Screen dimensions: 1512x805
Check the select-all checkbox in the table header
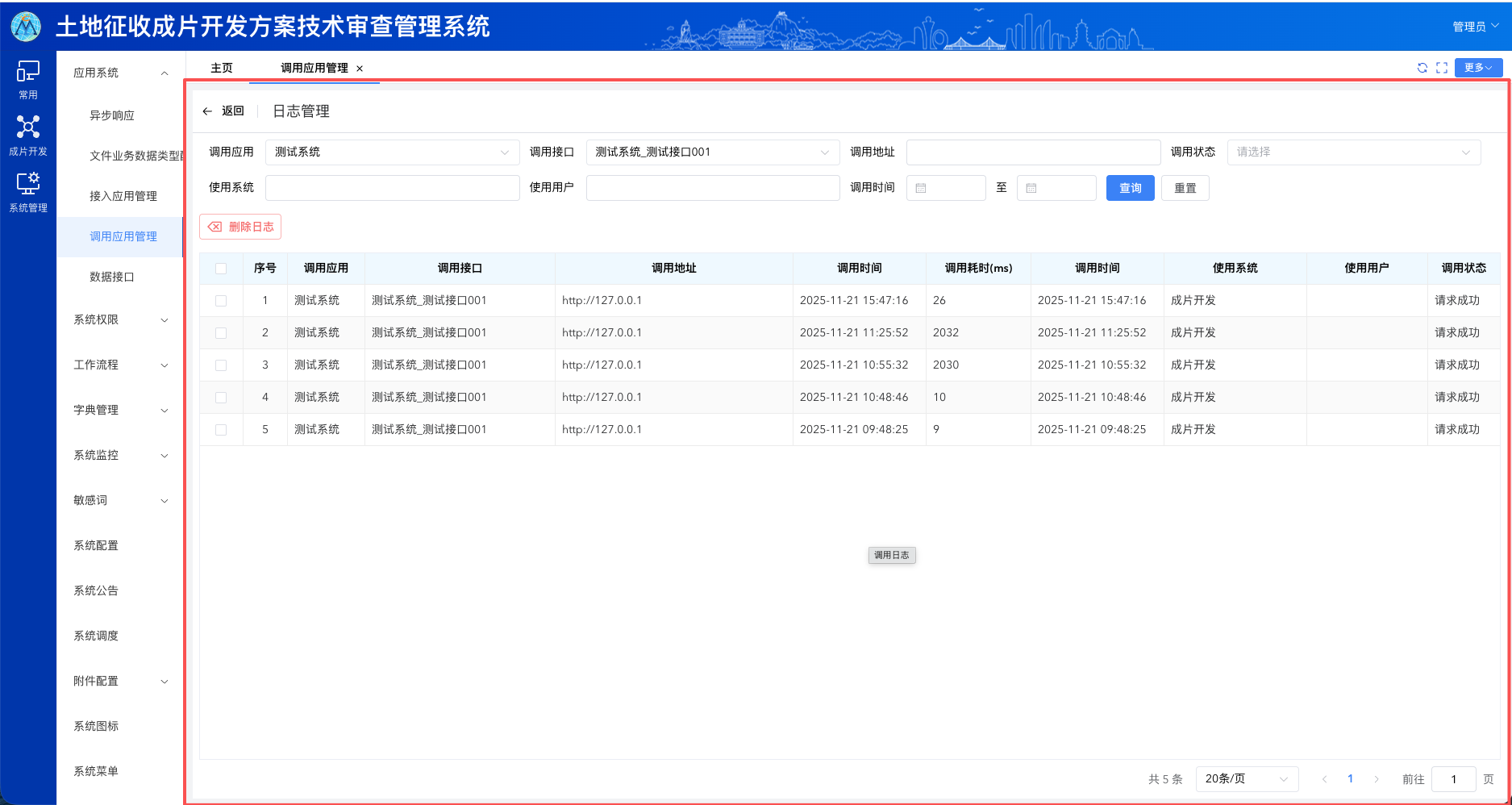(x=221, y=268)
